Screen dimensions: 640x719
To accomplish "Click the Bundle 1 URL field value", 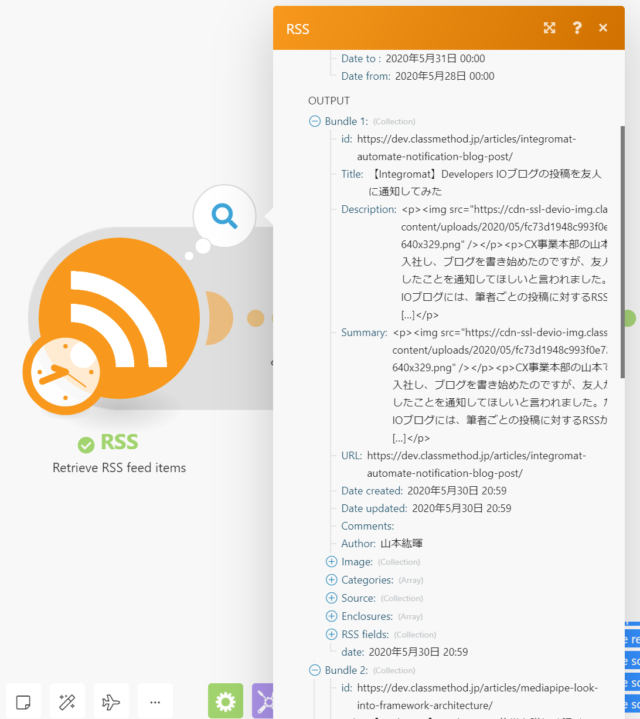I will click(476, 464).
